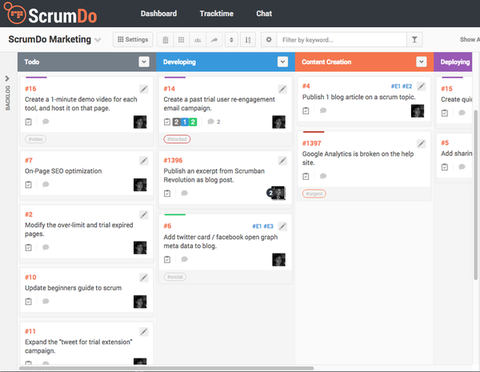Click the Settings button
Image resolution: width=480 pixels, height=372 pixels.
(x=133, y=40)
